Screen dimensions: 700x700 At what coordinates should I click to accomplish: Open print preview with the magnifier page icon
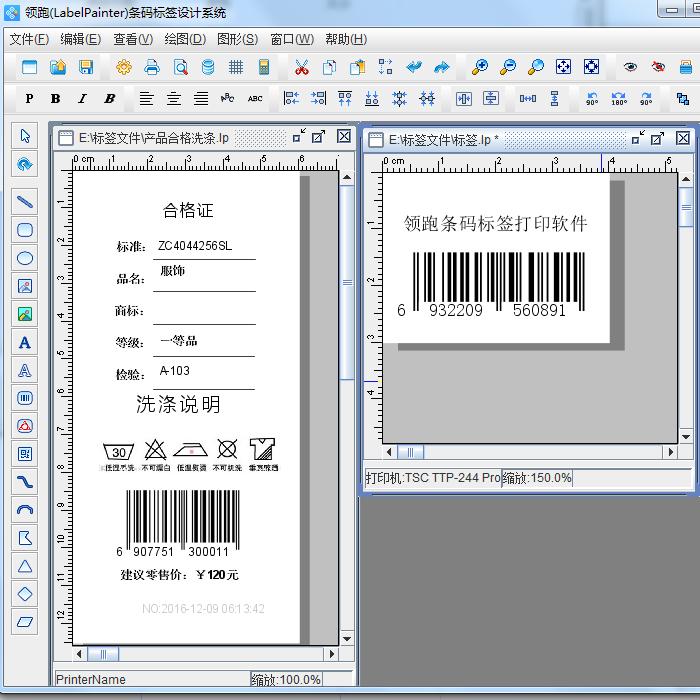180,67
